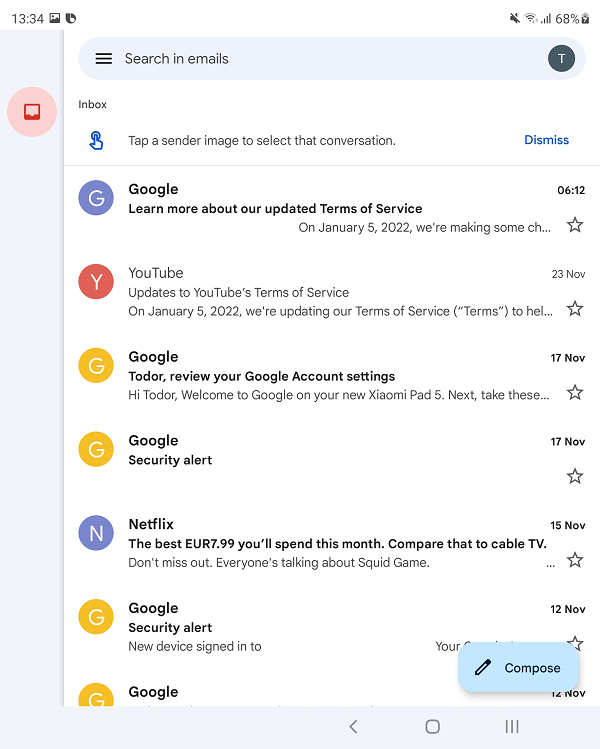Open 'Updates to YouTube's Terms of Service' email
This screenshot has width=600, height=749.
pos(332,291)
